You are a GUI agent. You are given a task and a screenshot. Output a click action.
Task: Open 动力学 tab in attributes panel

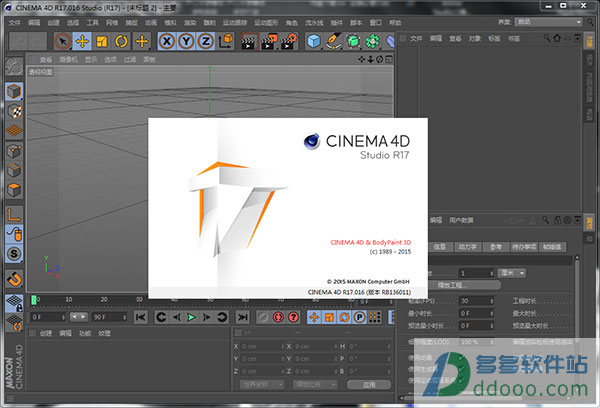click(468, 247)
